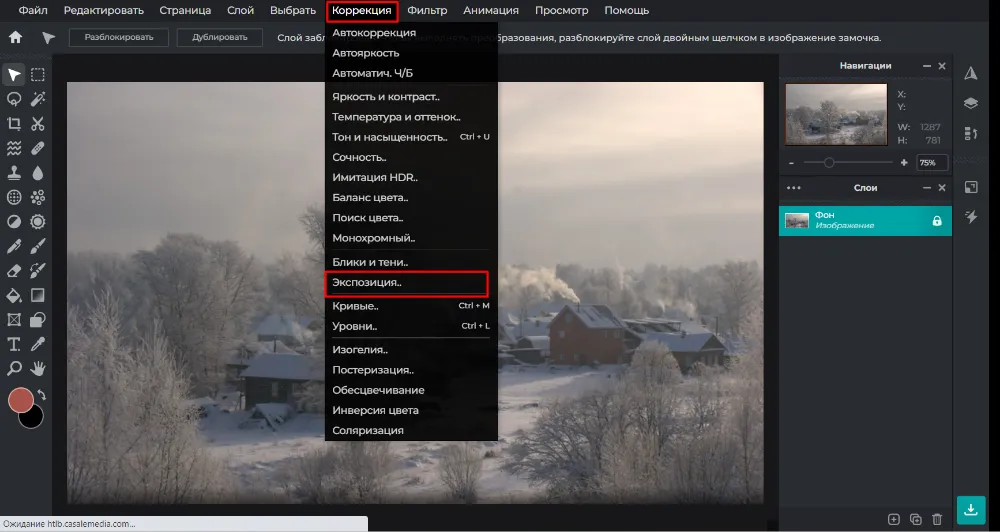This screenshot has height=532, width=1000.
Task: Swap foreground and background colors
Action: pos(41,394)
